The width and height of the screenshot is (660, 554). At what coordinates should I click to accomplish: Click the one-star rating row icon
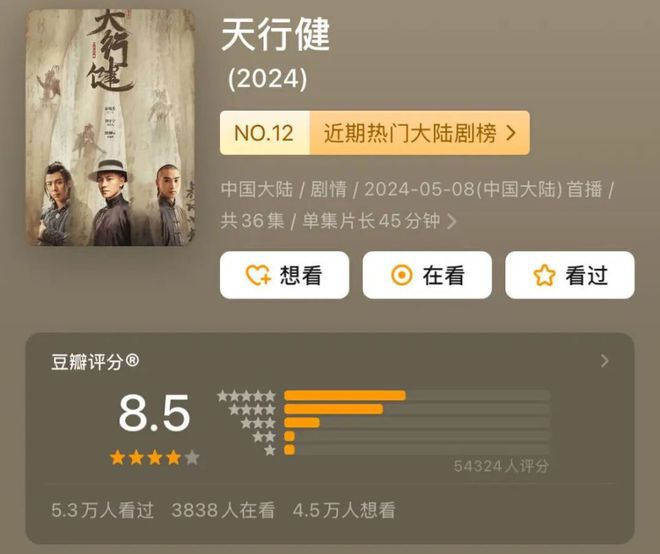pyautogui.click(x=270, y=450)
